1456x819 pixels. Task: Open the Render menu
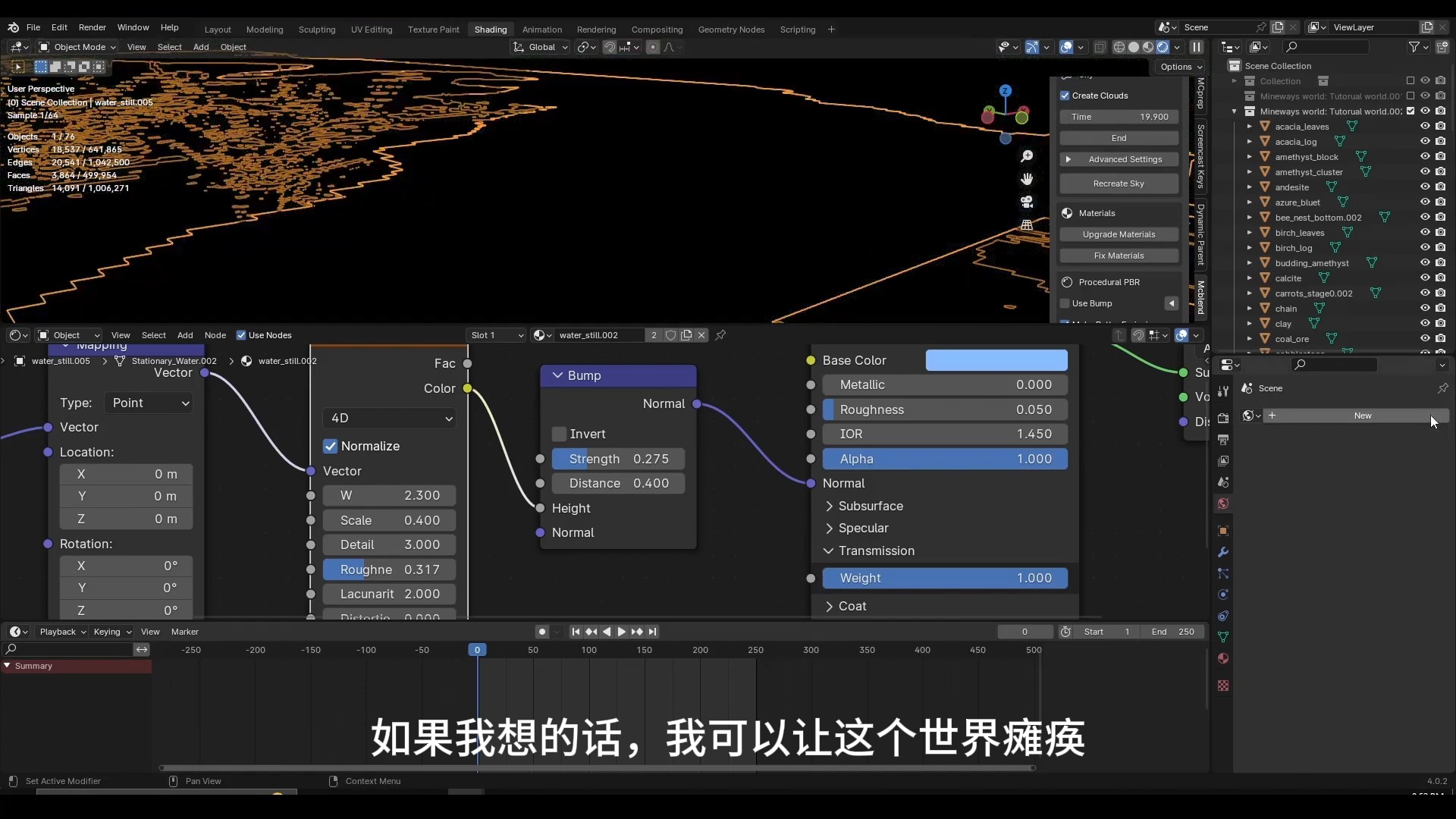click(93, 27)
